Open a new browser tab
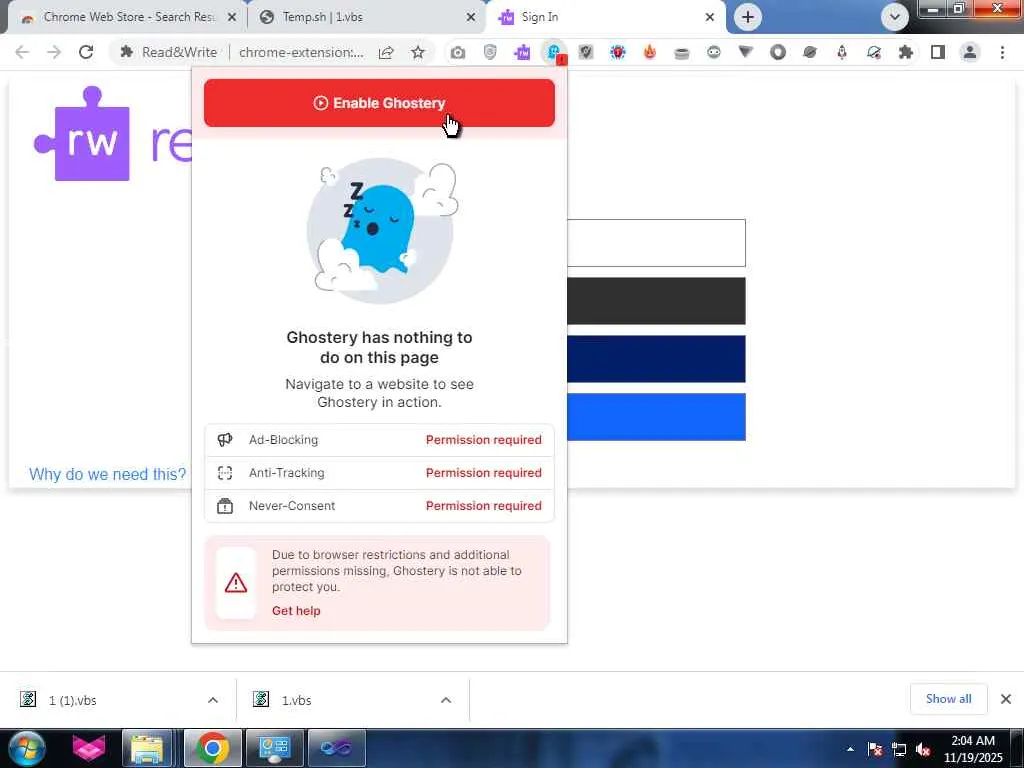1024x768 pixels. [748, 17]
